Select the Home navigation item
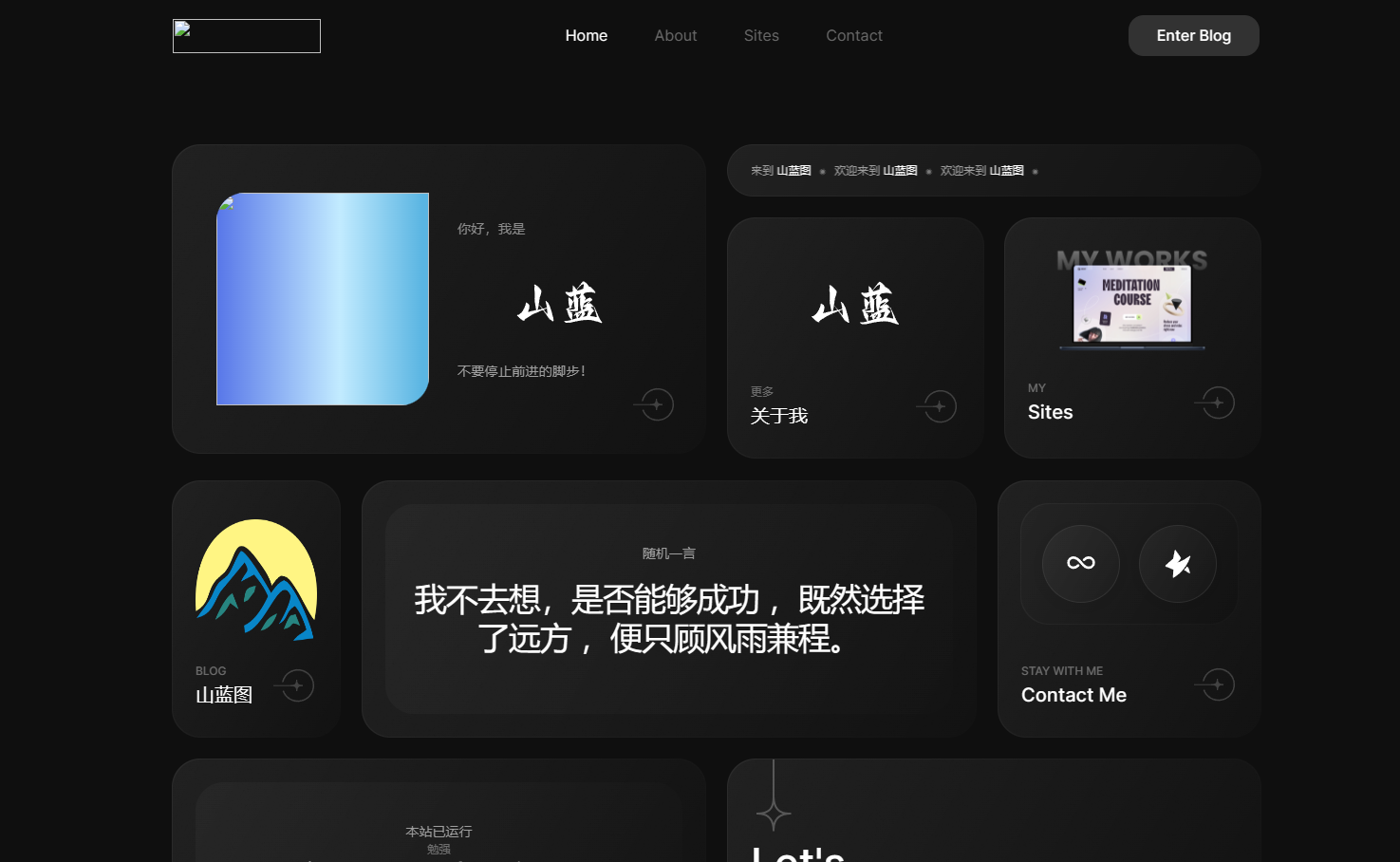The width and height of the screenshot is (1400, 862). pos(586,35)
